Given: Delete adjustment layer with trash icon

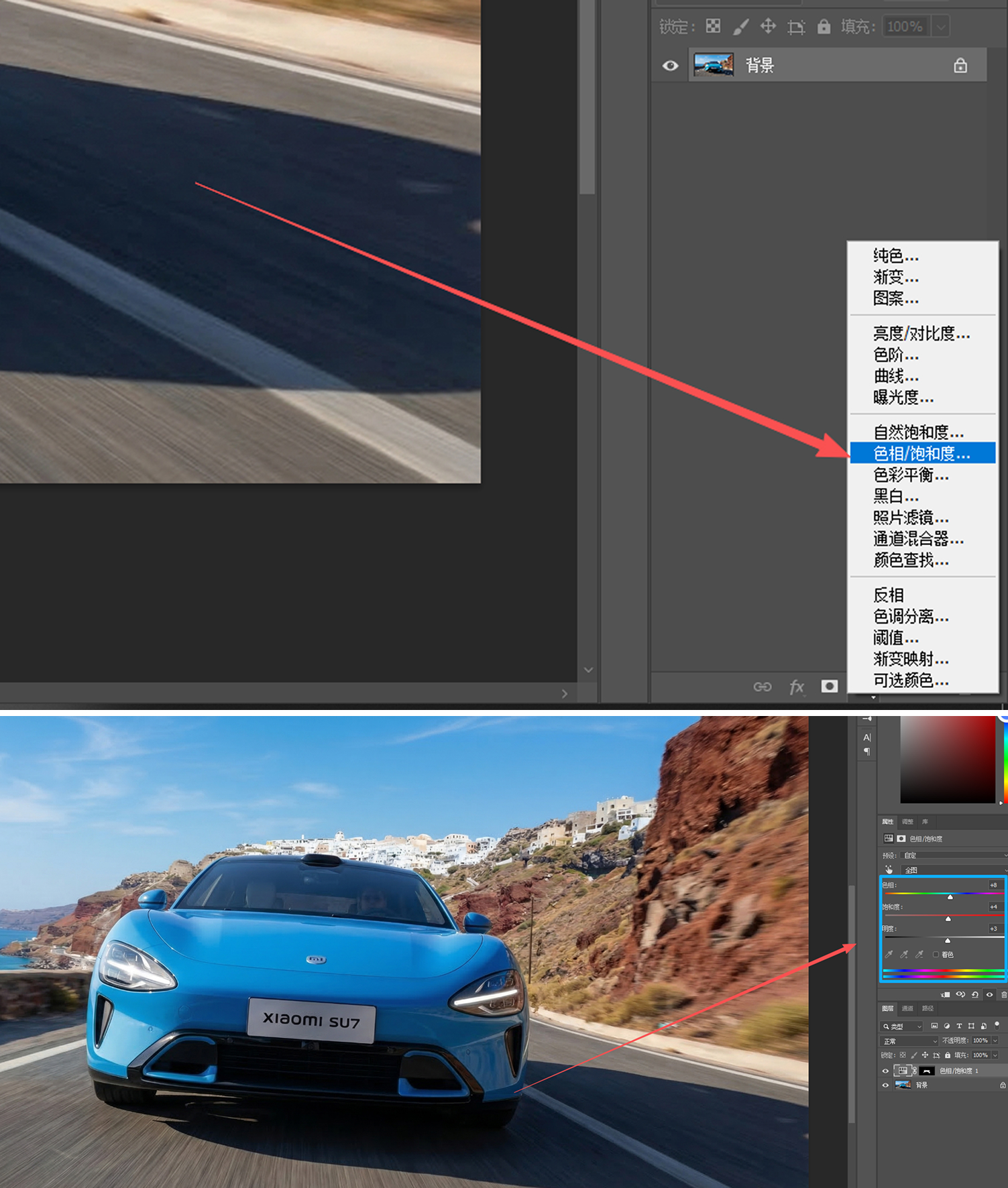Looking at the screenshot, I should tap(1003, 994).
